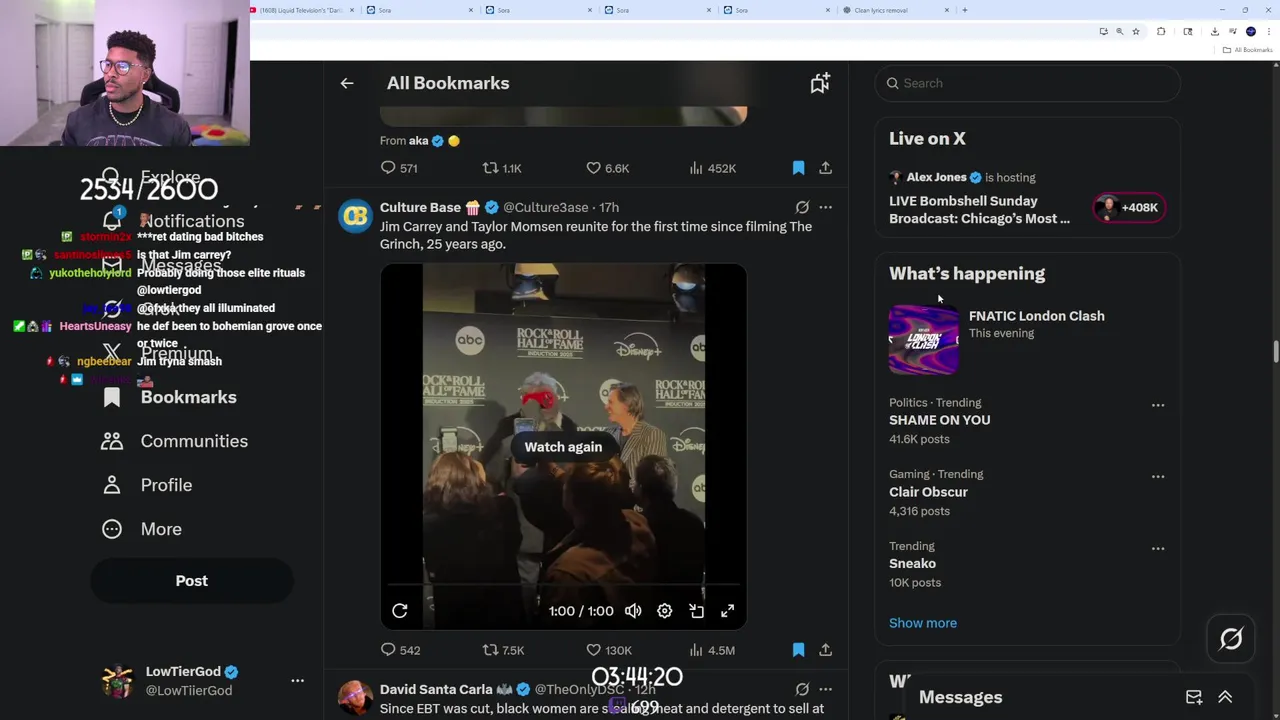
Task: Open more options on David Santa Carla's post
Action: (825, 689)
